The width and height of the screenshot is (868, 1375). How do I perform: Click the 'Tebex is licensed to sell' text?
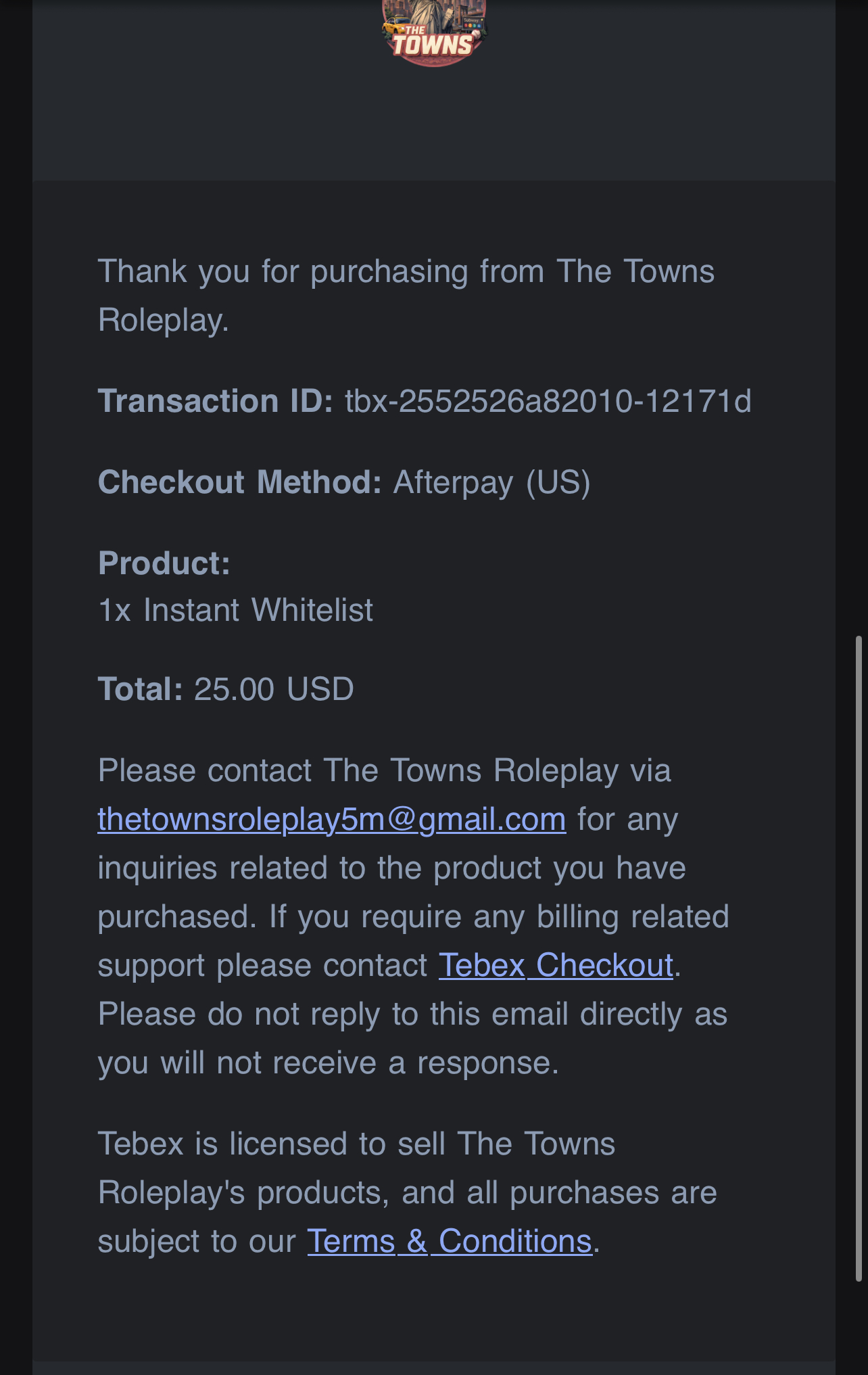click(356, 1144)
